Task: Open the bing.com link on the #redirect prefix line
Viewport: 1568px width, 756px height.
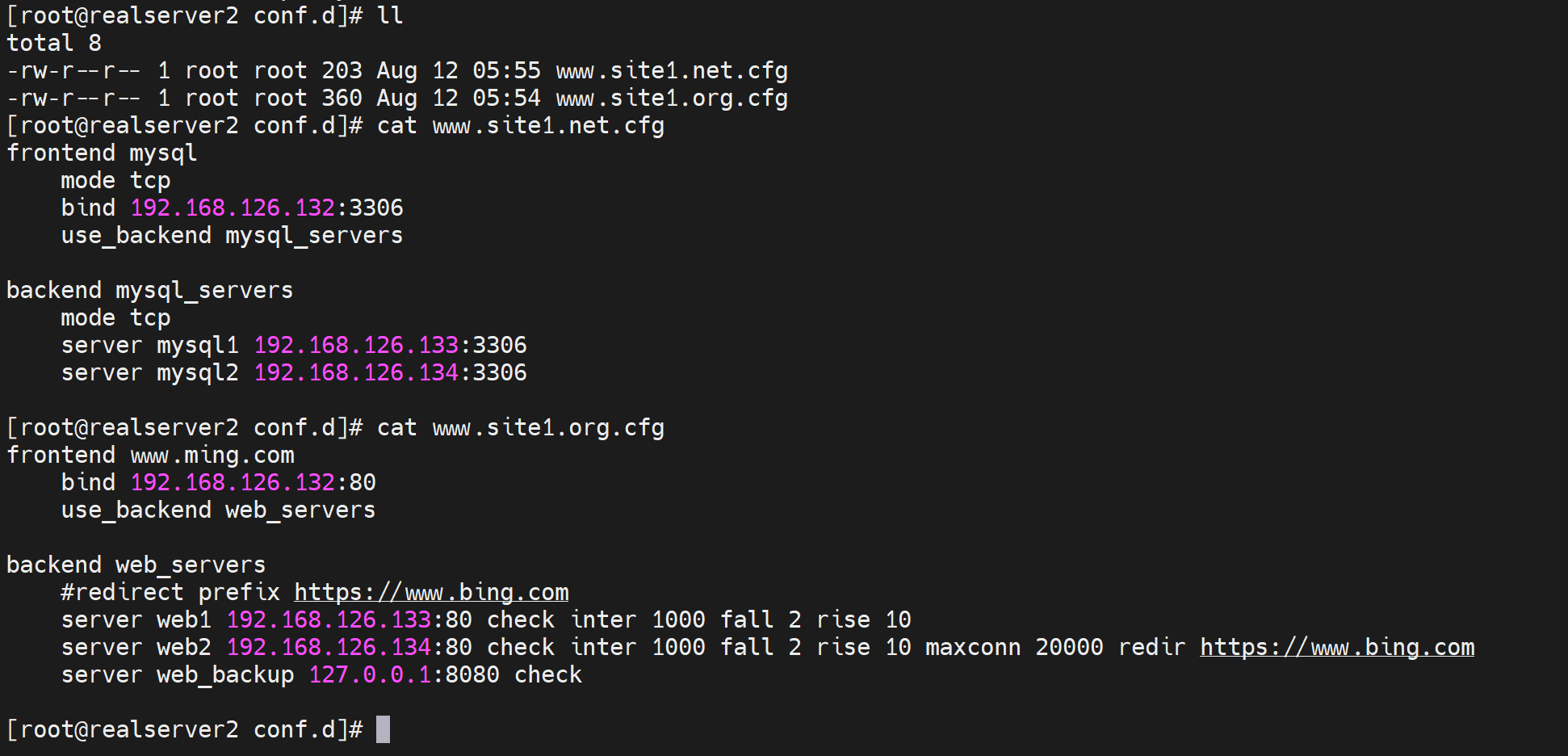Action: tap(431, 592)
